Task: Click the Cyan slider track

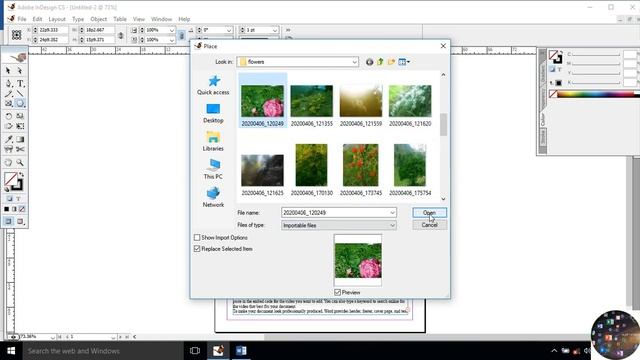Action: click(x=597, y=55)
